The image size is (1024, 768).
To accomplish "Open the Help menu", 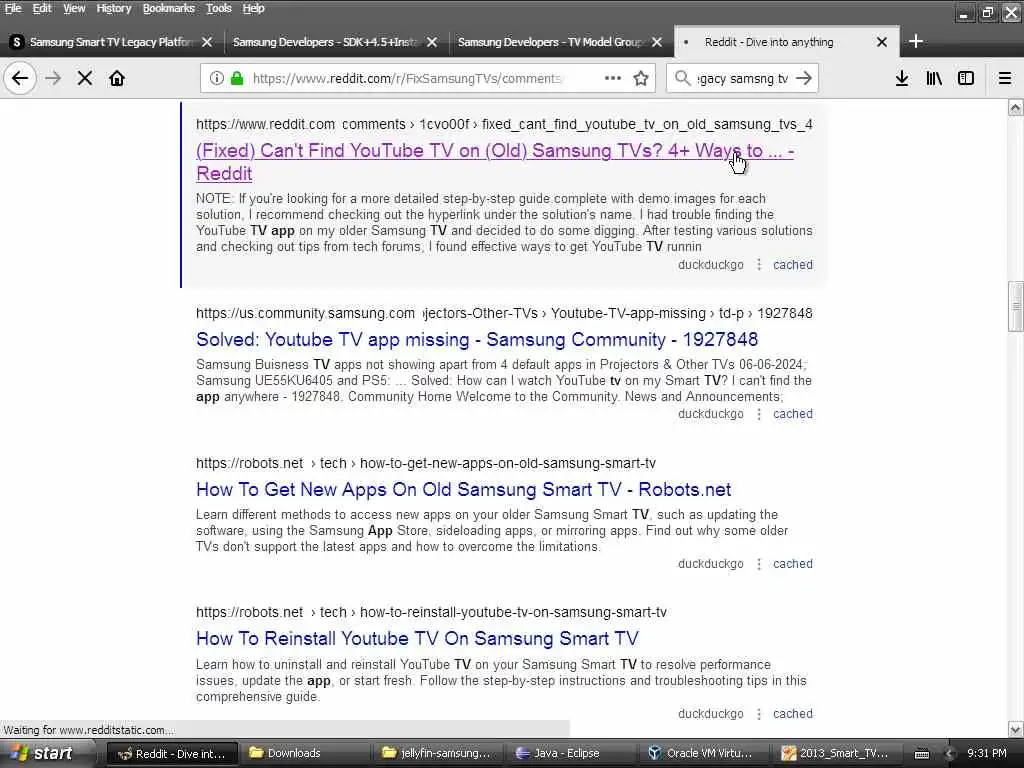I will 253,8.
